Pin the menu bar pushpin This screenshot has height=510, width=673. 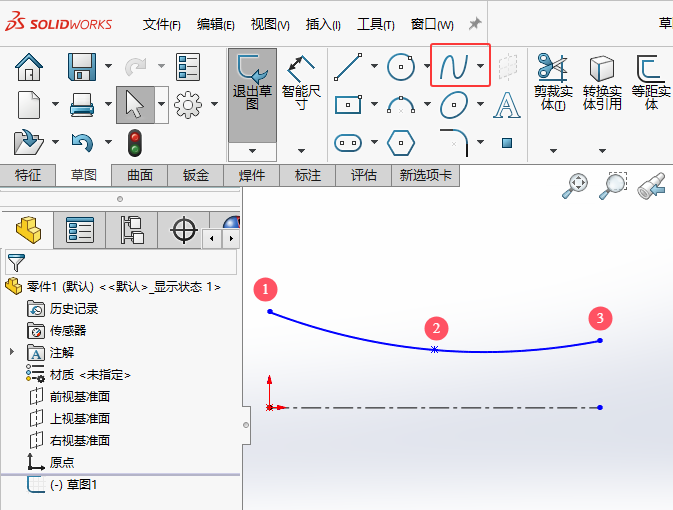click(475, 24)
